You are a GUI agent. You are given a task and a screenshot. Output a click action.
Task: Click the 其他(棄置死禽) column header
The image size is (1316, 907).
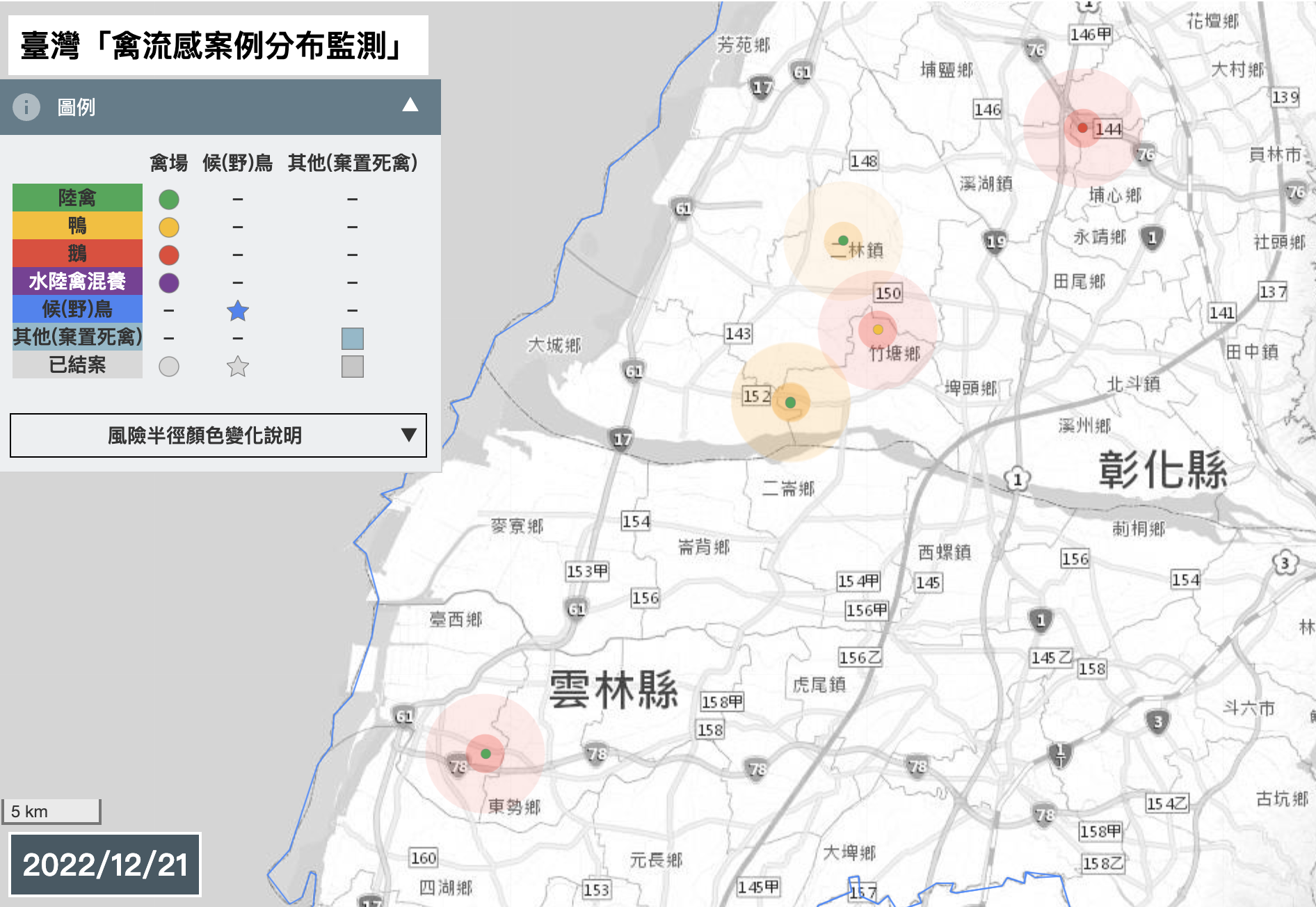[353, 163]
